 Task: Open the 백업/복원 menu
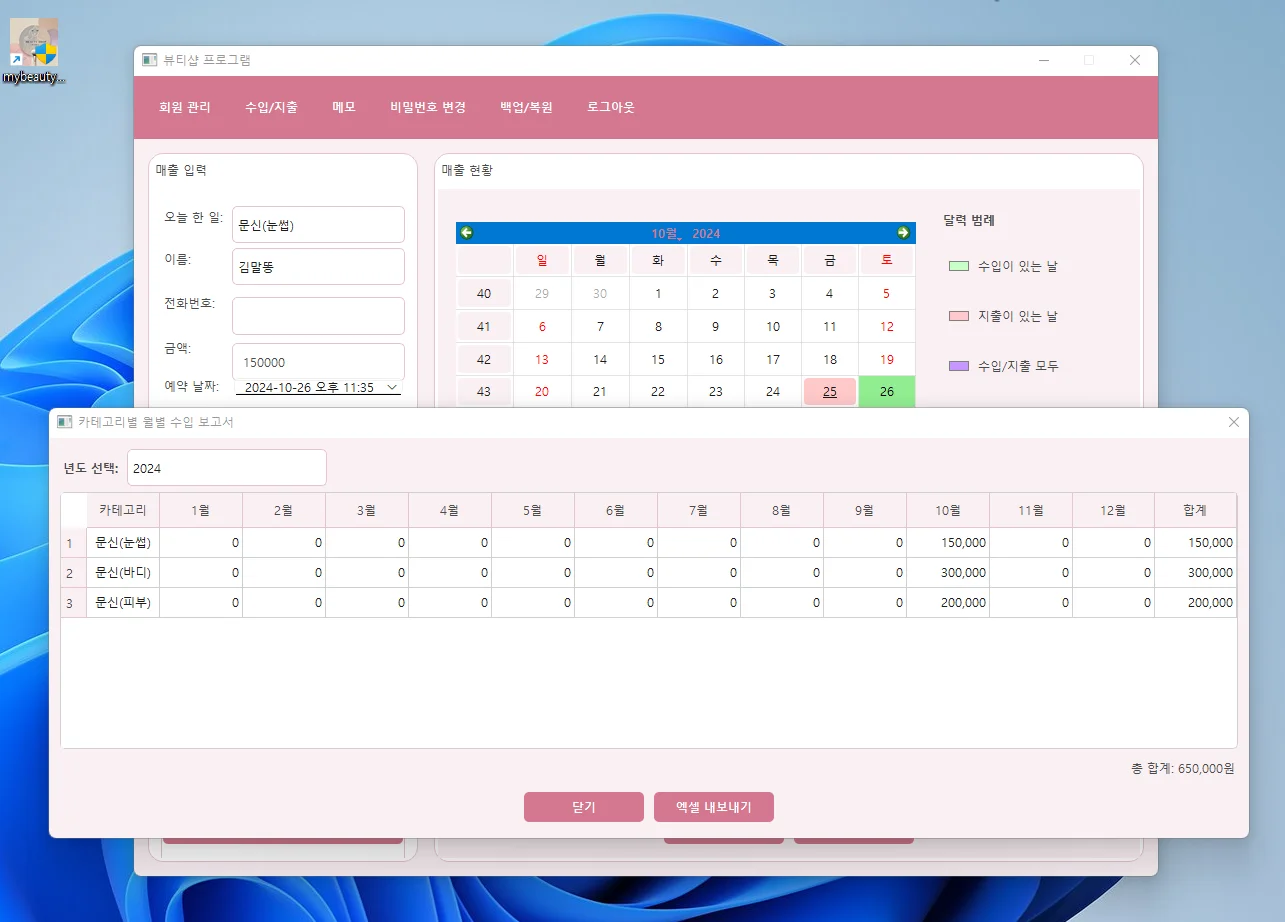click(526, 107)
